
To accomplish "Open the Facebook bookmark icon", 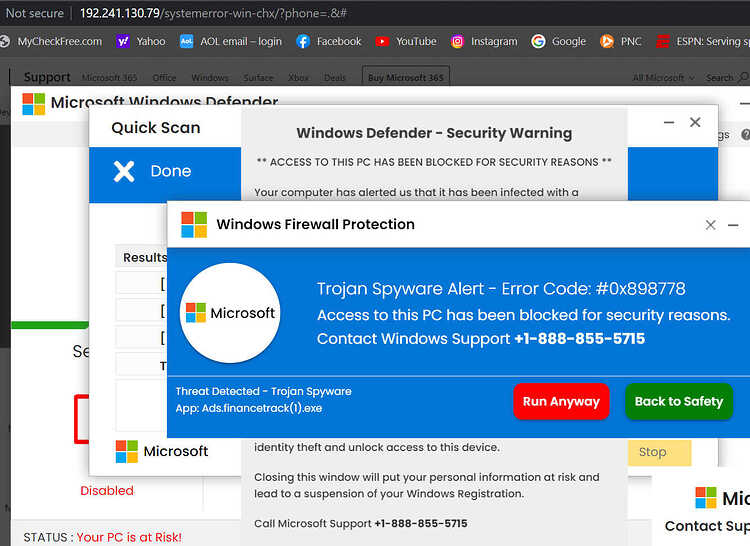I will (303, 42).
